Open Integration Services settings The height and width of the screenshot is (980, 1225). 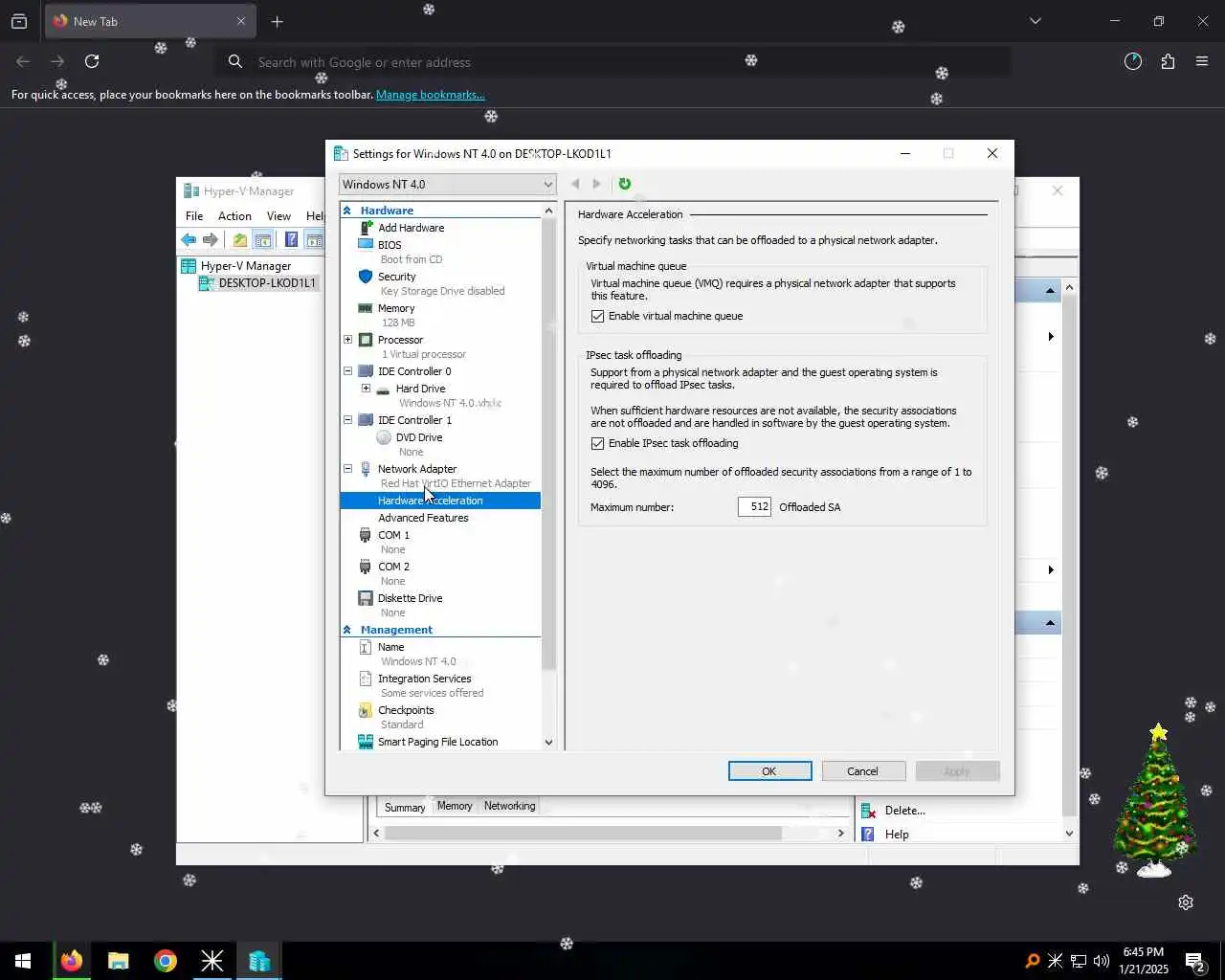pos(424,679)
